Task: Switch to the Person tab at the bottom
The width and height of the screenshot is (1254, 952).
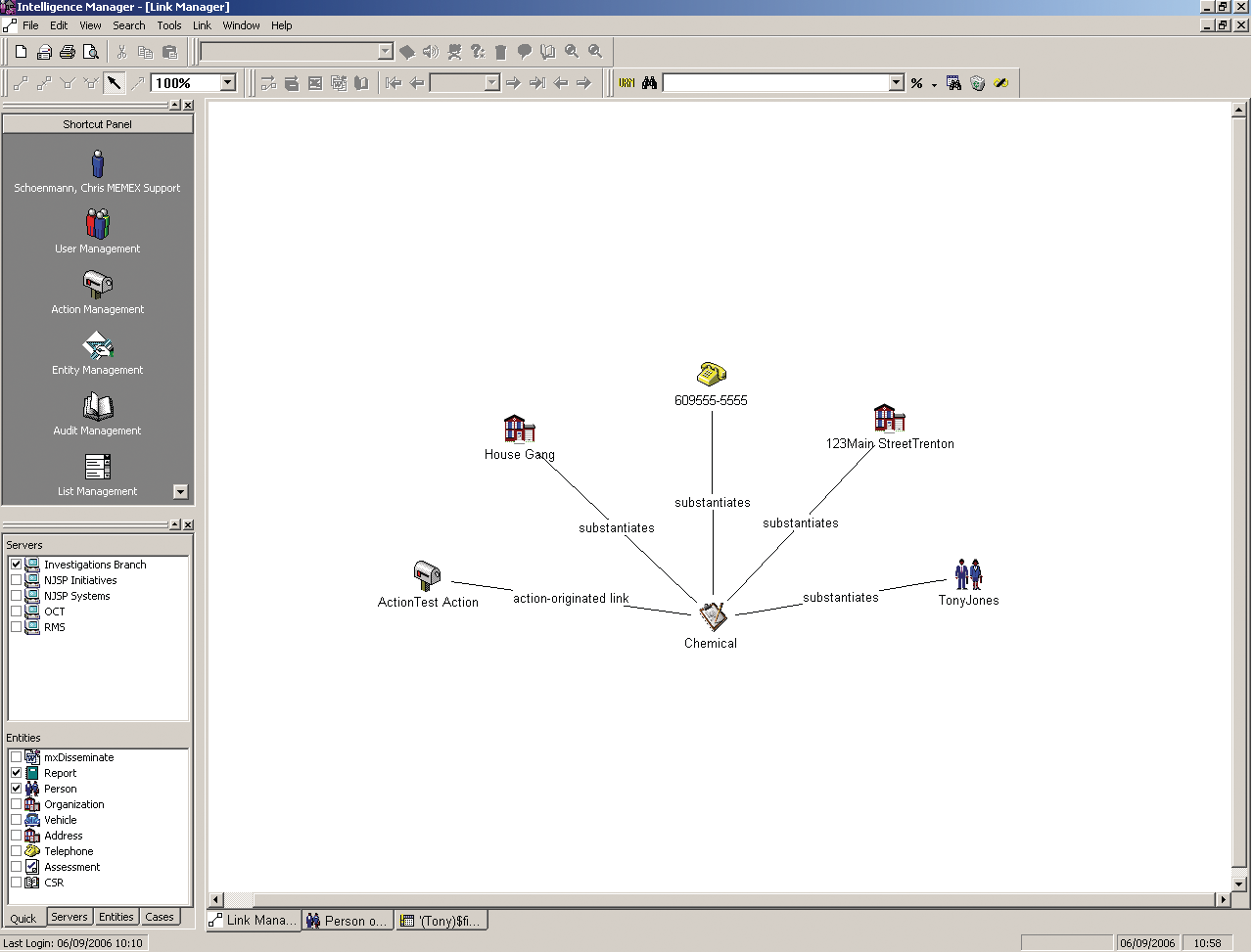Action: click(347, 920)
